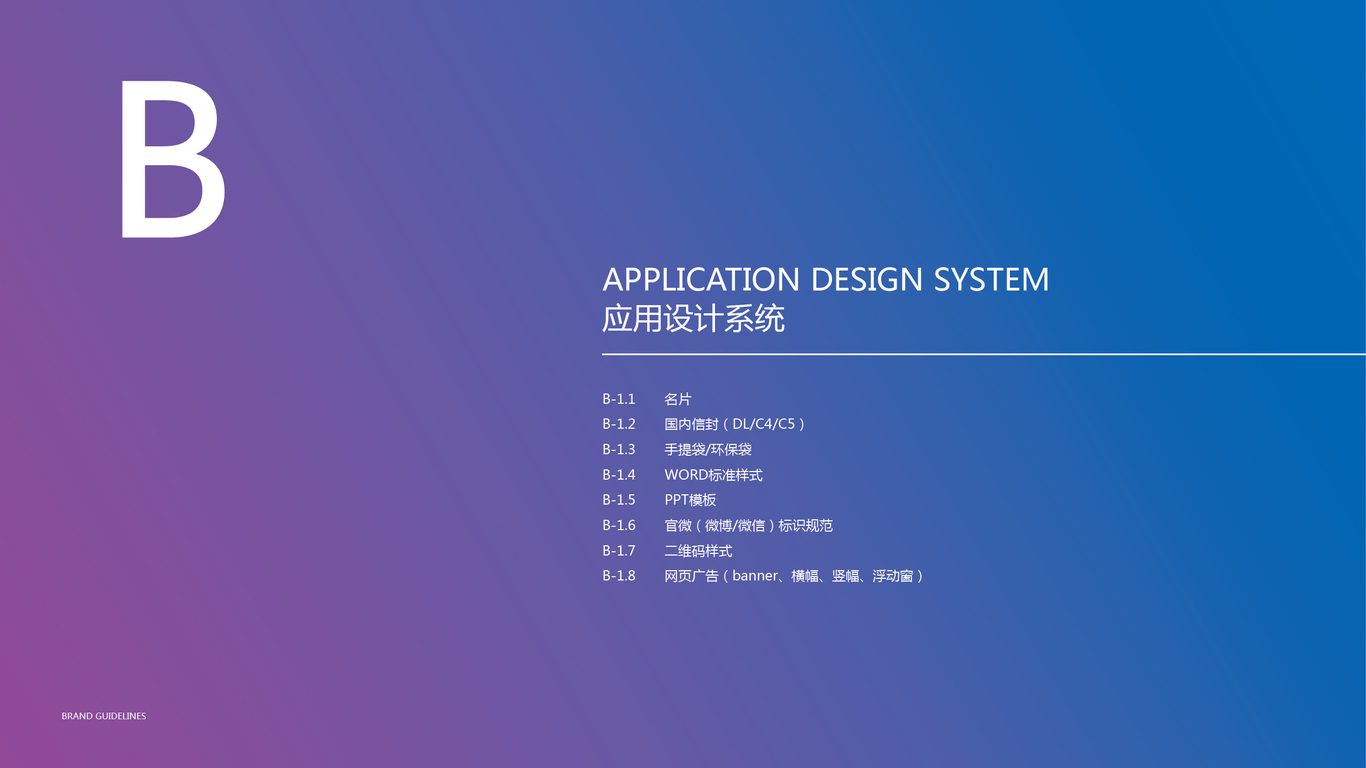Select the '手提袋/环保袋' entry
The image size is (1366, 768).
click(708, 450)
